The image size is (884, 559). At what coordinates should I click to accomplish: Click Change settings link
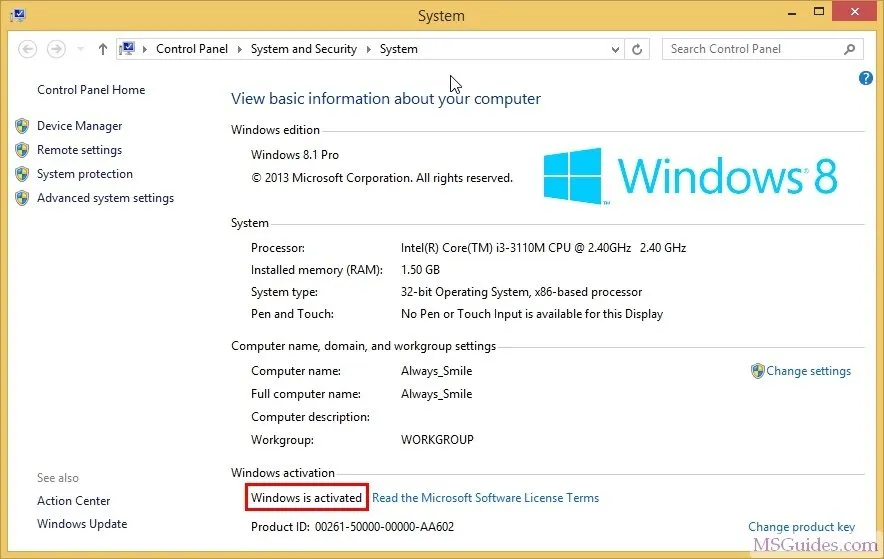[808, 371]
